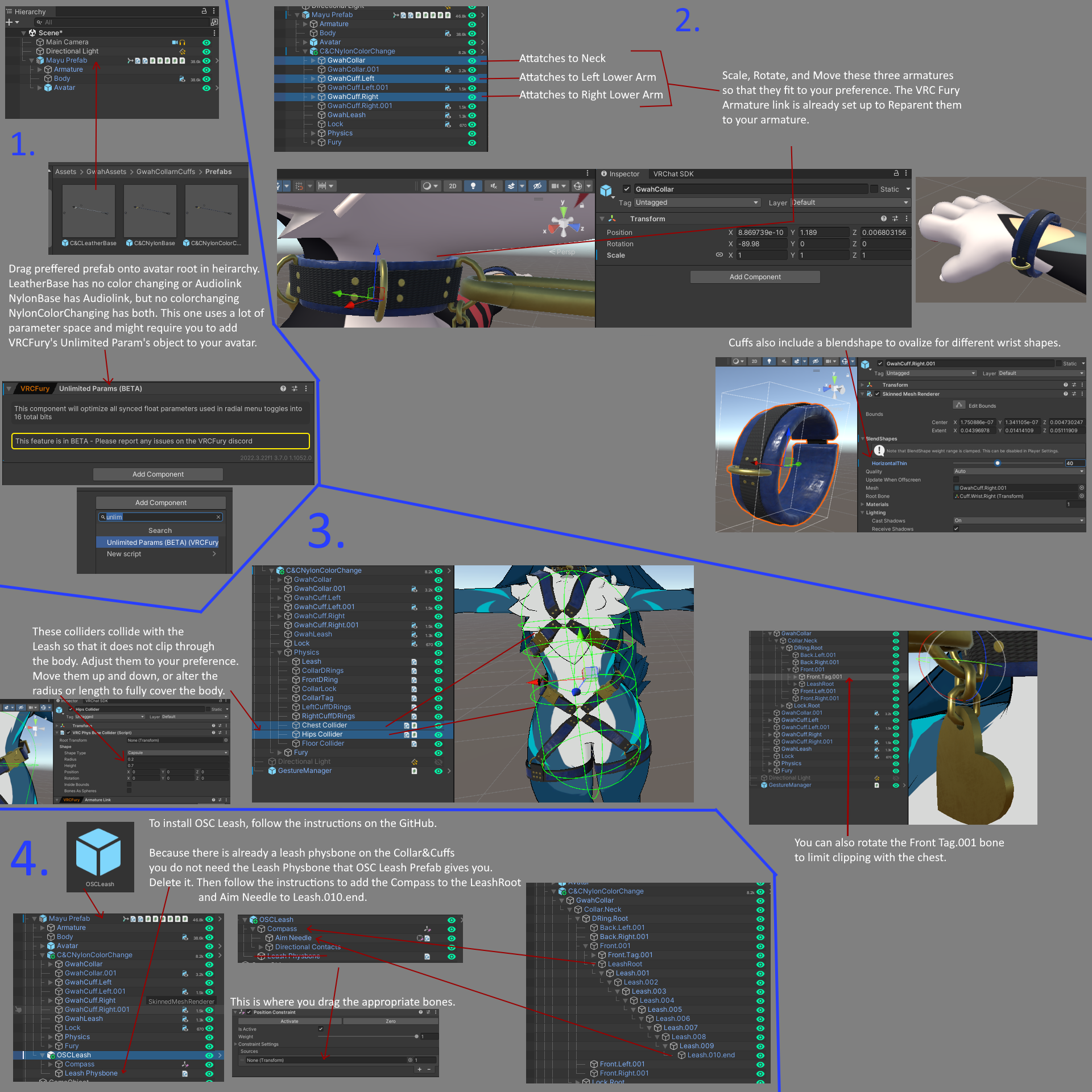
Task: Mute scene audio icon in toolbar
Action: pos(494,186)
